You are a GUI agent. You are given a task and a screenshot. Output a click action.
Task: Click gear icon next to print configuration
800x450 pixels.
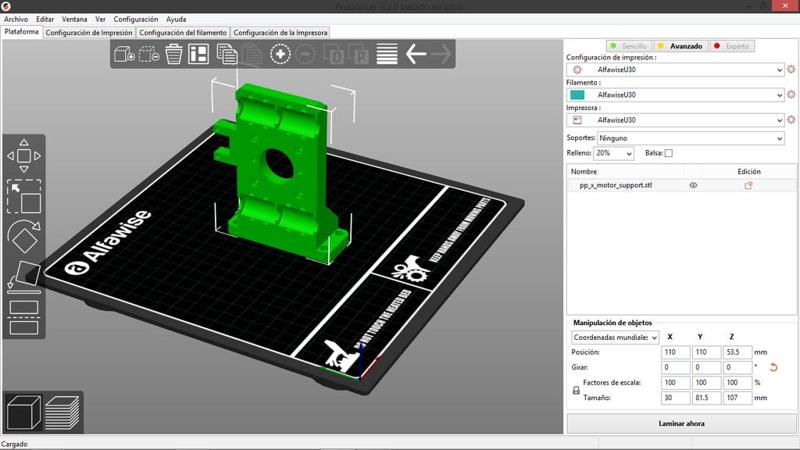[x=791, y=69]
